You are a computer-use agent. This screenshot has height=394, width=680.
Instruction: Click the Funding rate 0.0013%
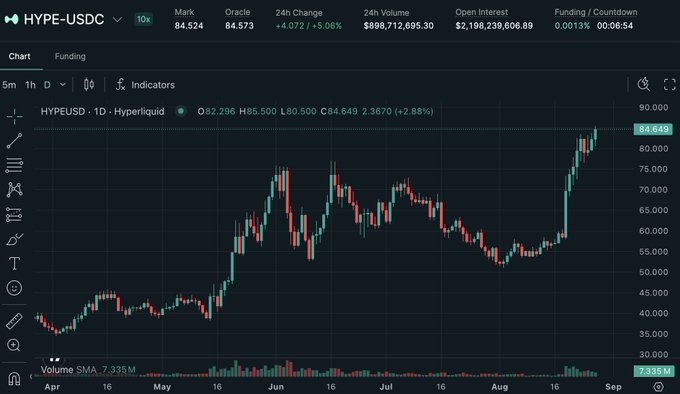[x=572, y=26]
